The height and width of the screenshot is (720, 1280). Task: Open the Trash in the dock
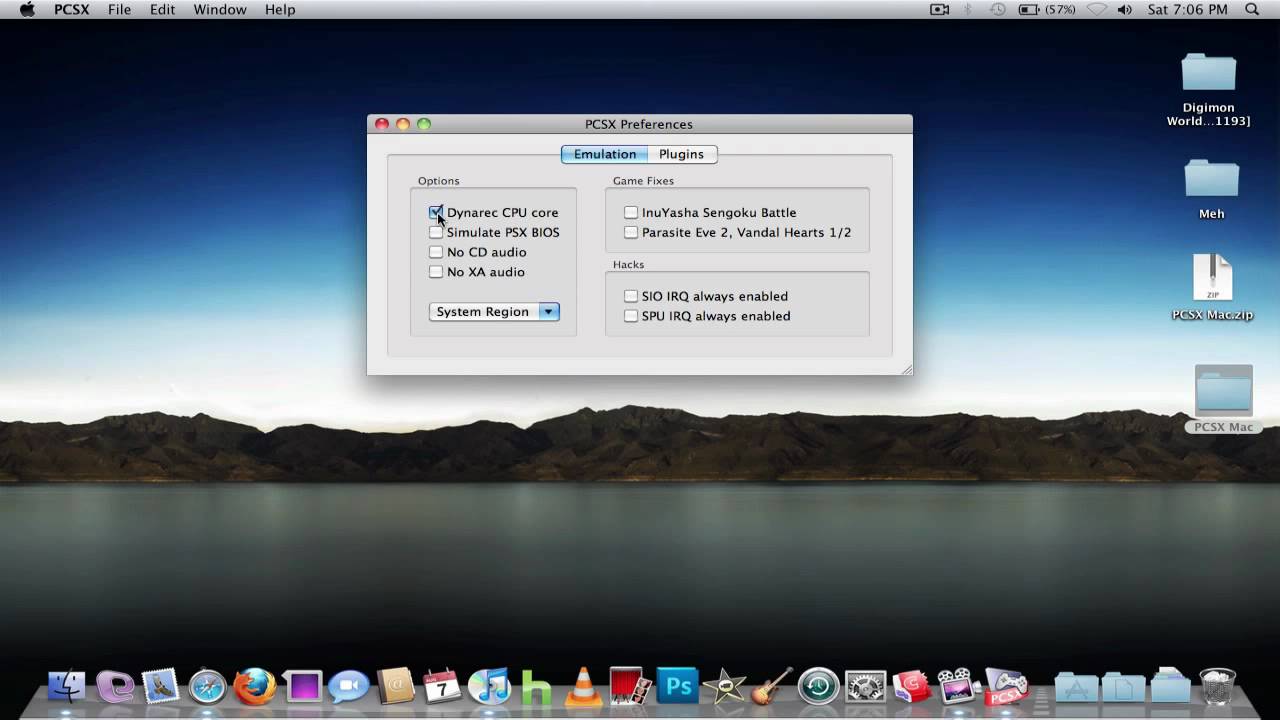click(x=1217, y=686)
